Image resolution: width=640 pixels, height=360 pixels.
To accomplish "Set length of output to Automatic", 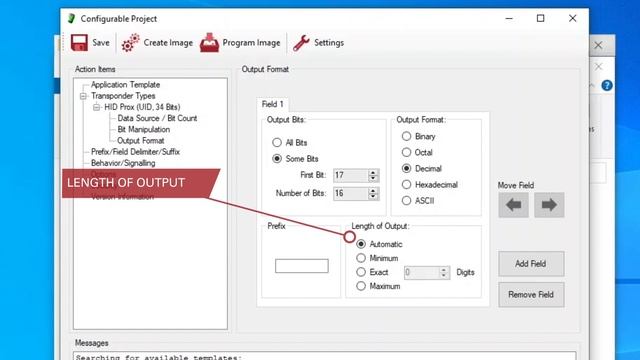I will pos(361,244).
